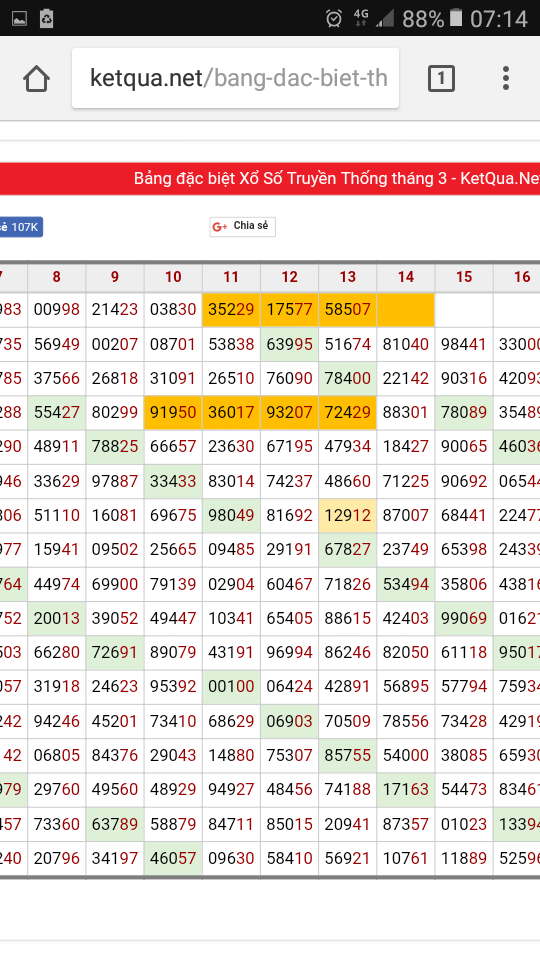Screen dimensions: 540x960
Task: Click the orange cell 91950
Action: [x=173, y=413]
